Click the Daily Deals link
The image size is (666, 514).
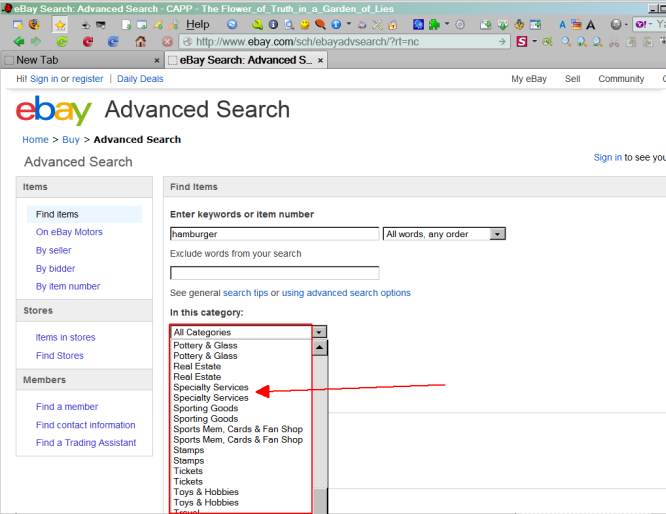pos(140,79)
